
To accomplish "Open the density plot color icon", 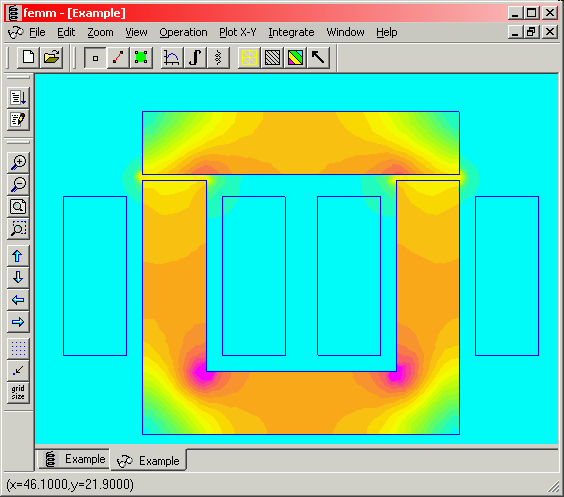I will [x=295, y=58].
